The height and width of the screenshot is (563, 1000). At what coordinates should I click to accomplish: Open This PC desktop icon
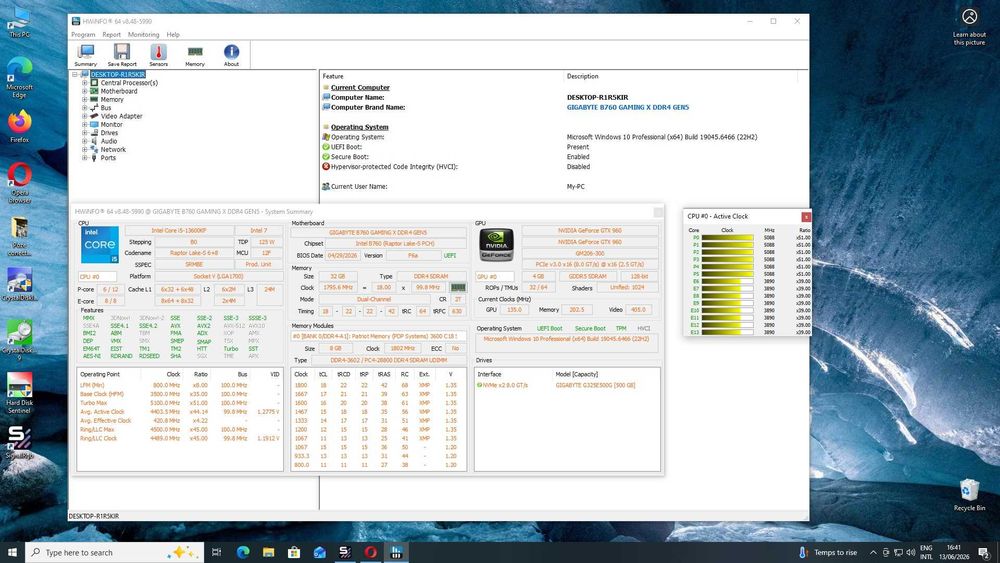click(x=19, y=23)
